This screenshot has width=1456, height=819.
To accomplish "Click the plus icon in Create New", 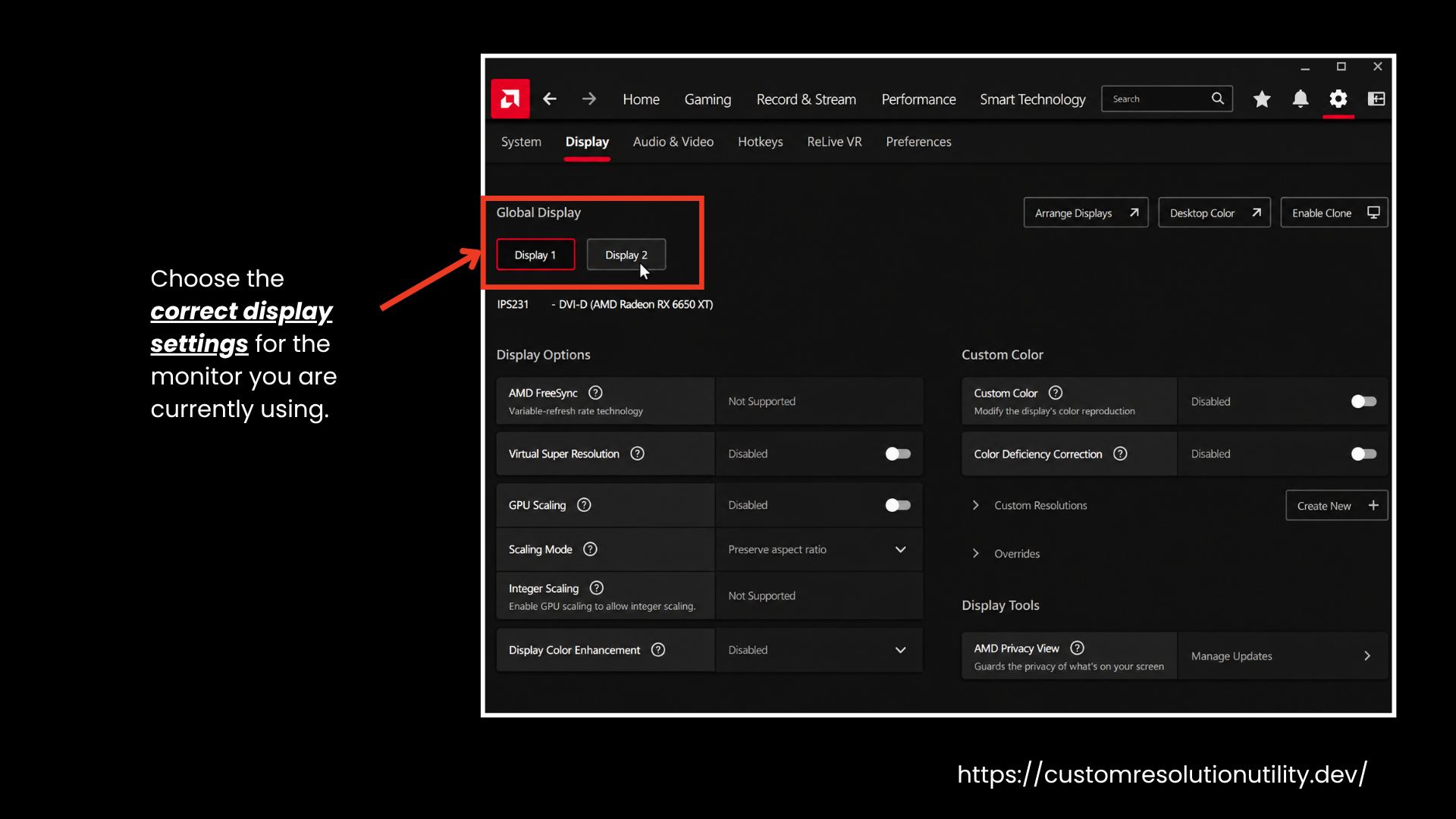I will pos(1373,505).
